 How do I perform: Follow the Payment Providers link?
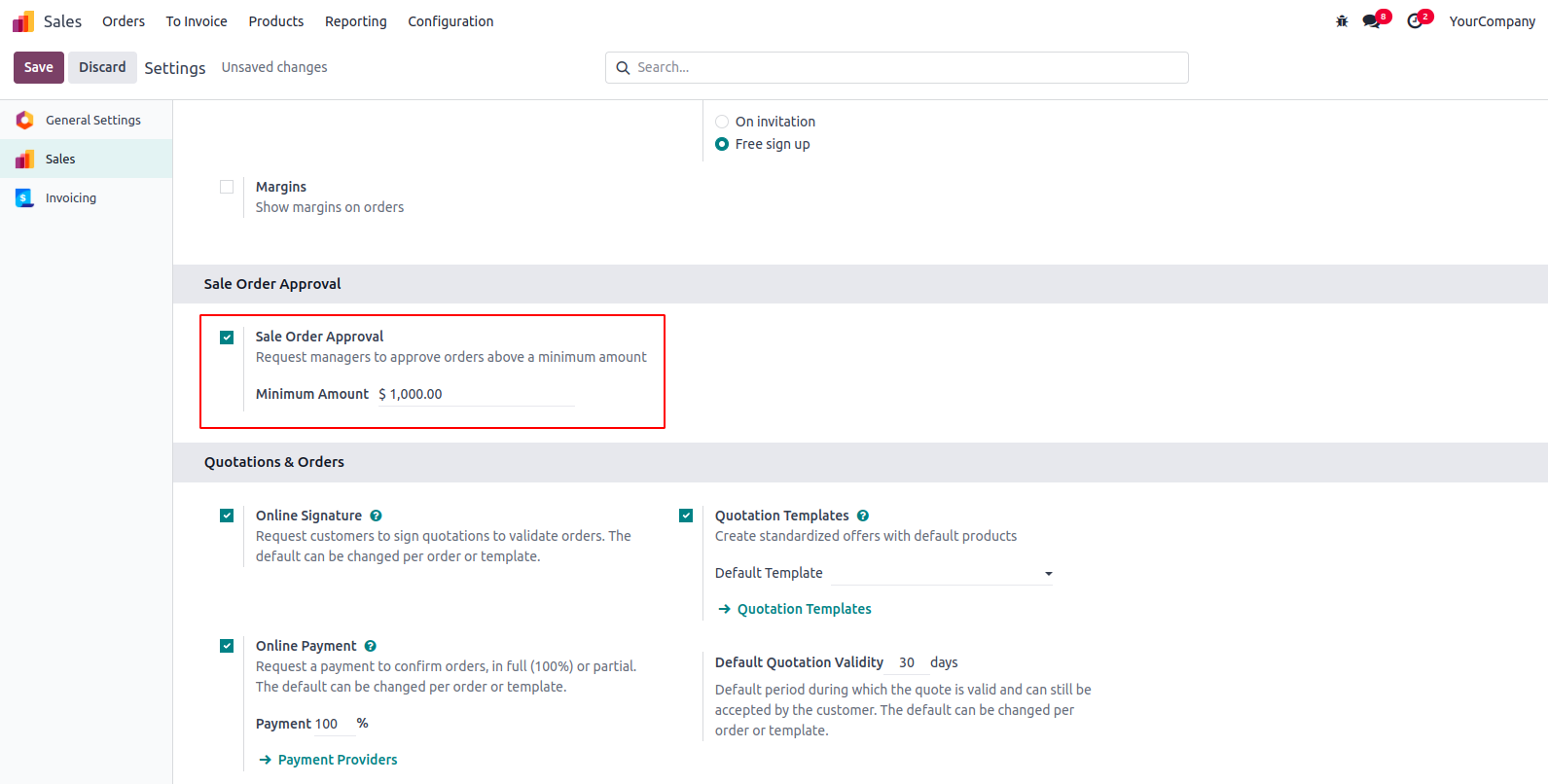tap(338, 760)
